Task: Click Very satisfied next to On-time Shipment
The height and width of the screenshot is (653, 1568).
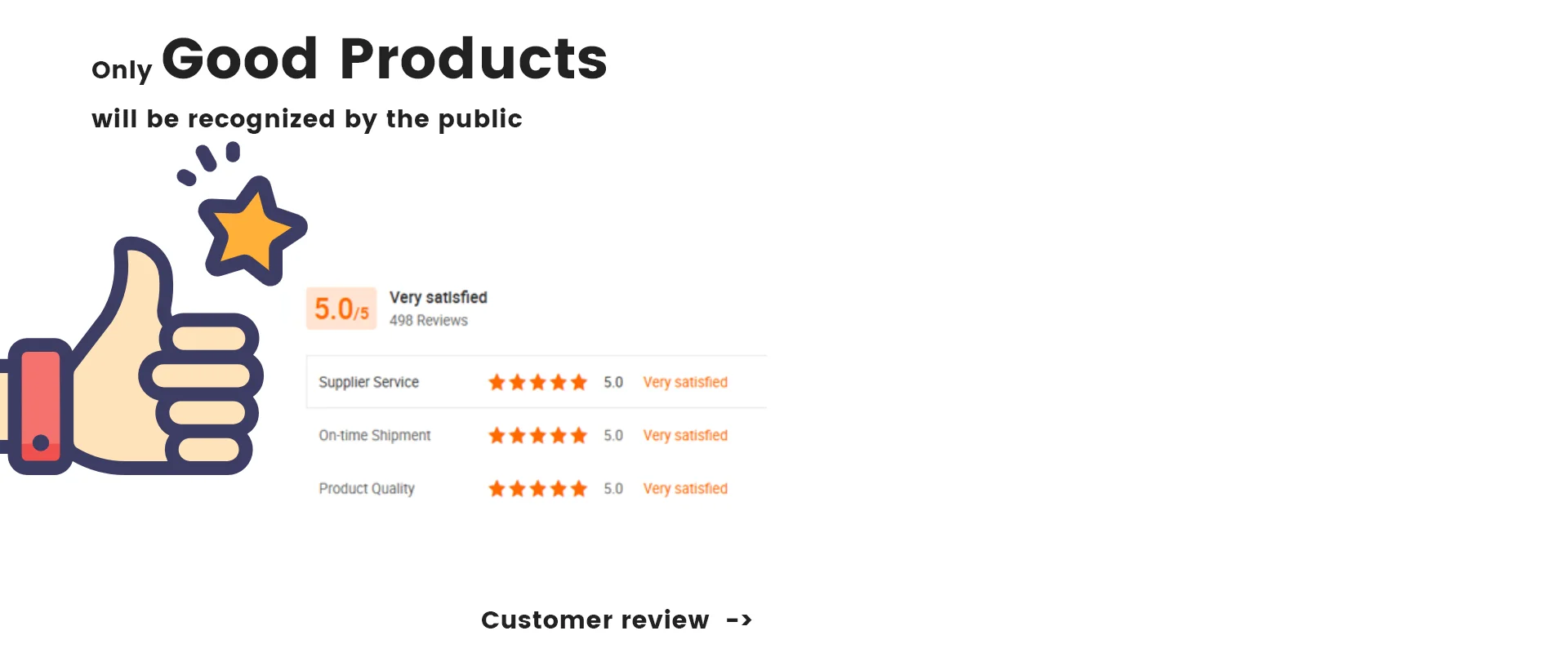Action: click(x=685, y=435)
